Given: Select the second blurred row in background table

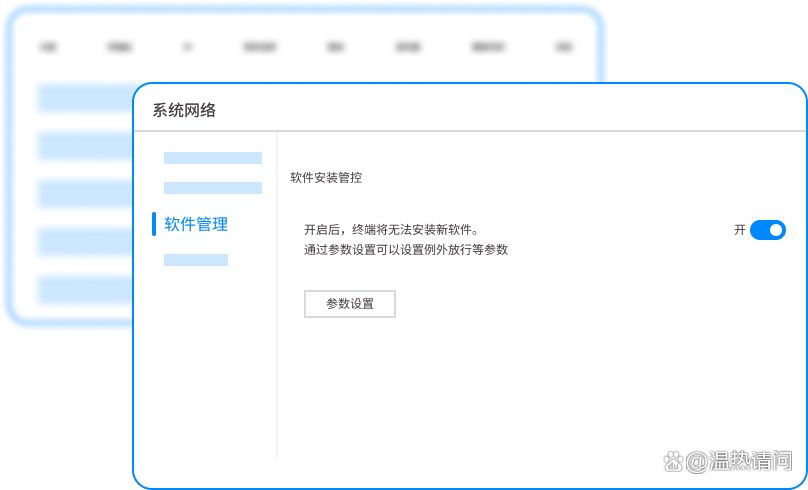Looking at the screenshot, I should click(x=85, y=146).
